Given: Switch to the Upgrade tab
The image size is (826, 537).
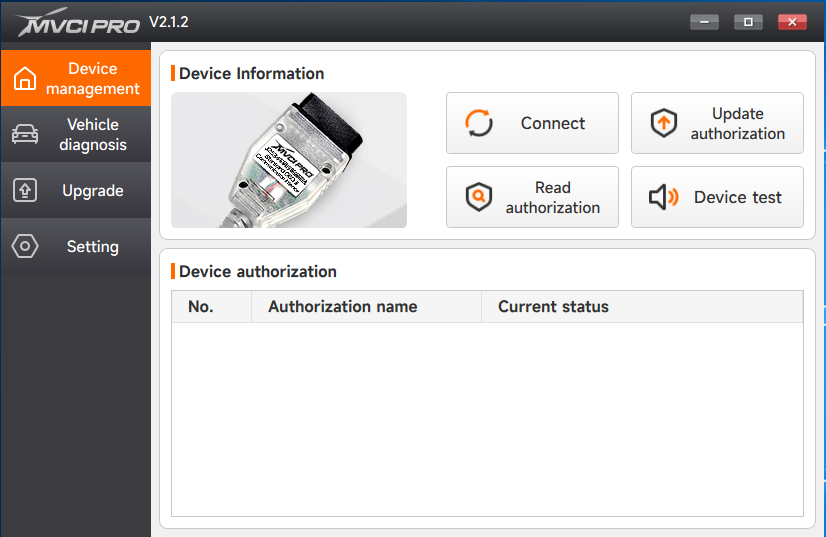Looking at the screenshot, I should tap(76, 191).
